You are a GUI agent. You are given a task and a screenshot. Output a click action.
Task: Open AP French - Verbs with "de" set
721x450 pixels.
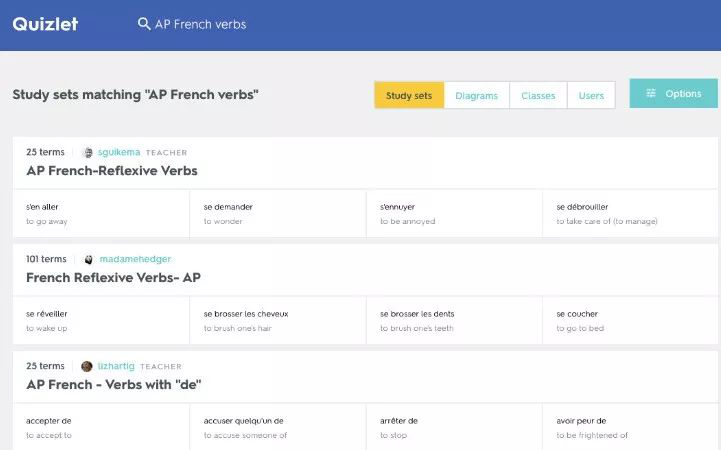[x=114, y=385]
